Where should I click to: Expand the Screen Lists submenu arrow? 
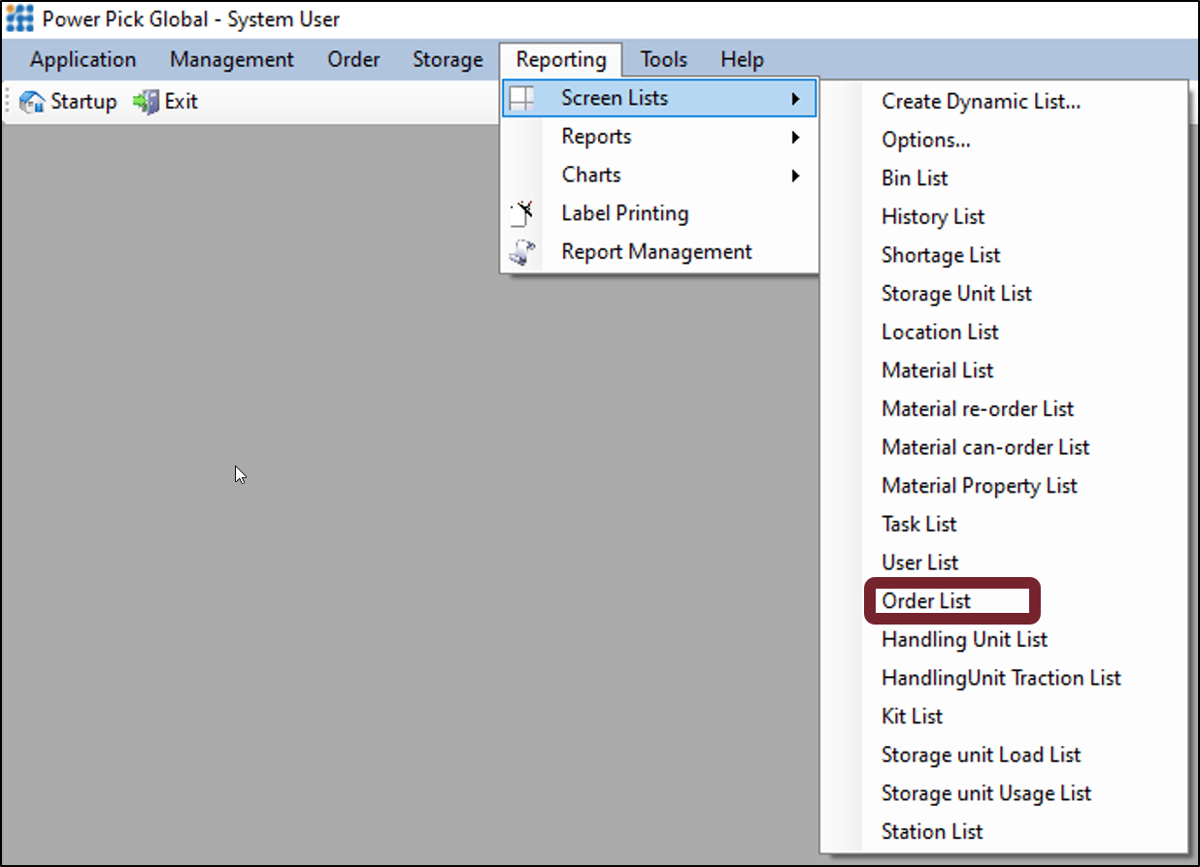point(796,97)
